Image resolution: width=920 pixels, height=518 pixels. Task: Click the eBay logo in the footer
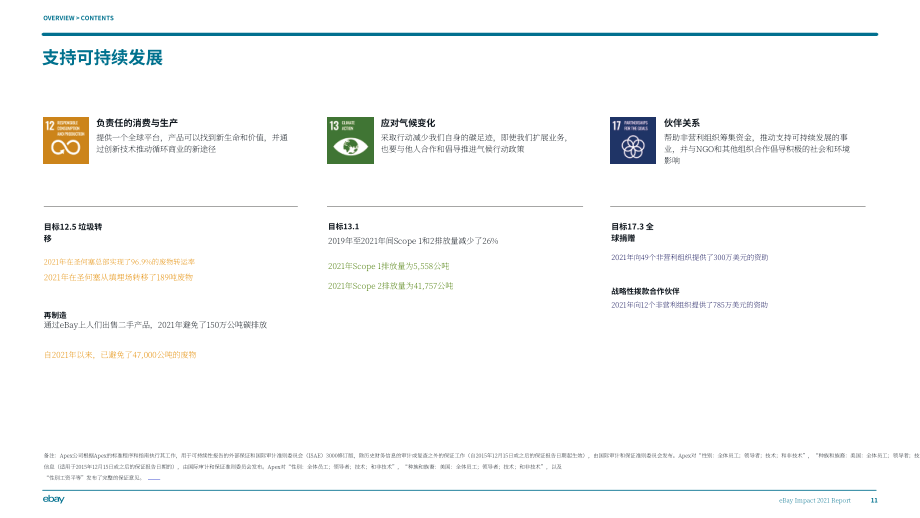click(53, 499)
